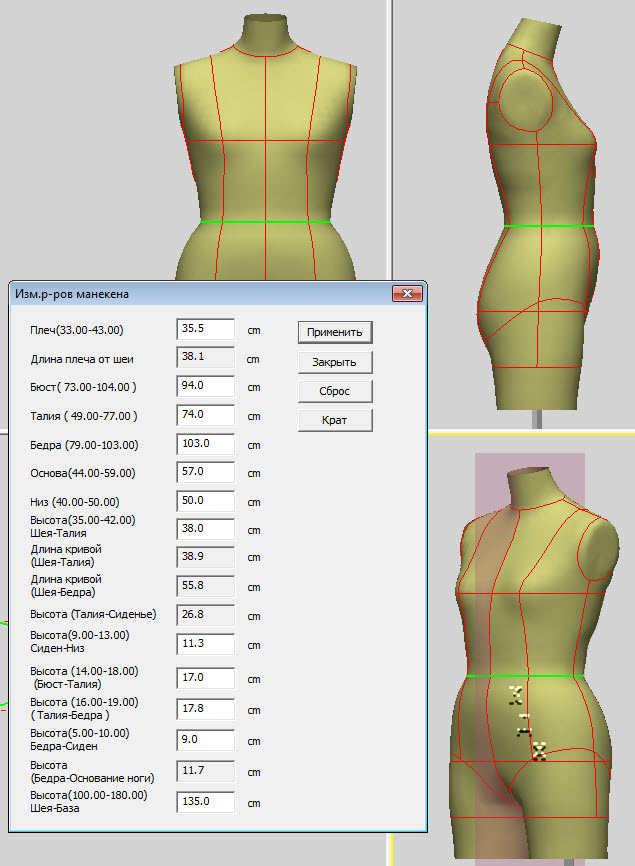The height and width of the screenshot is (866, 635).
Task: Select the Бедра-Основание ноги field showing 11.7
Action: pyautogui.click(x=205, y=771)
